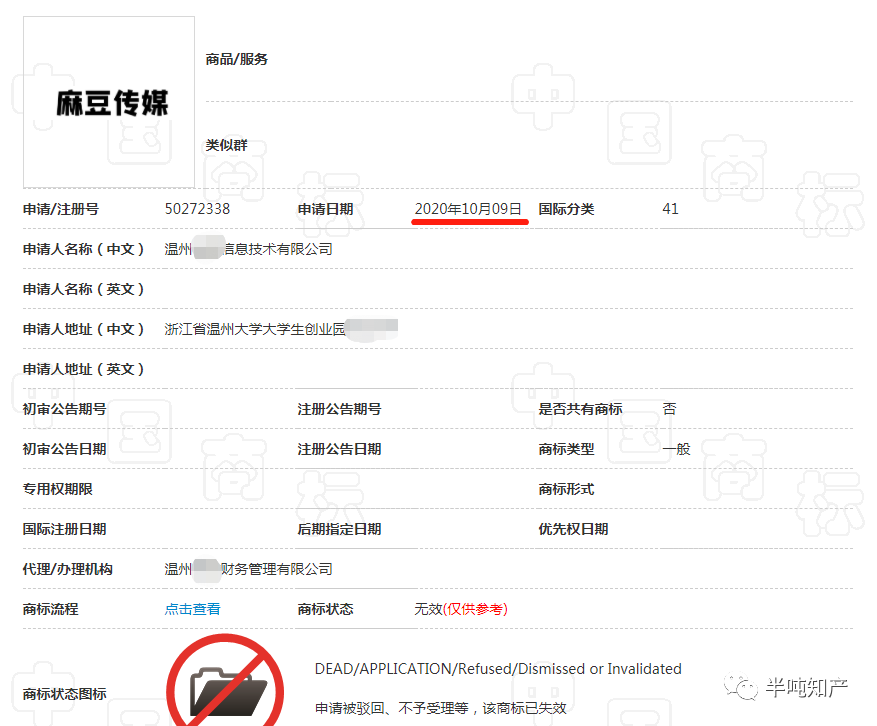Click the 初审公告期号 label

(65, 409)
